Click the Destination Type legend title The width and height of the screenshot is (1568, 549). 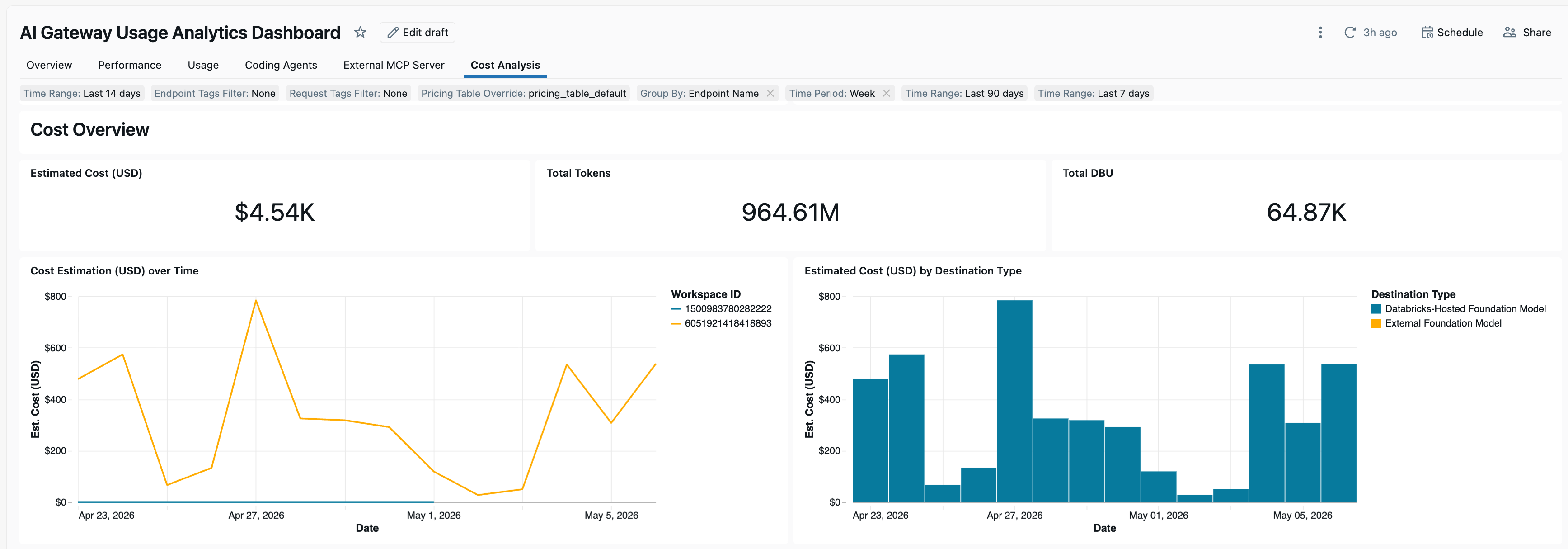1413,294
